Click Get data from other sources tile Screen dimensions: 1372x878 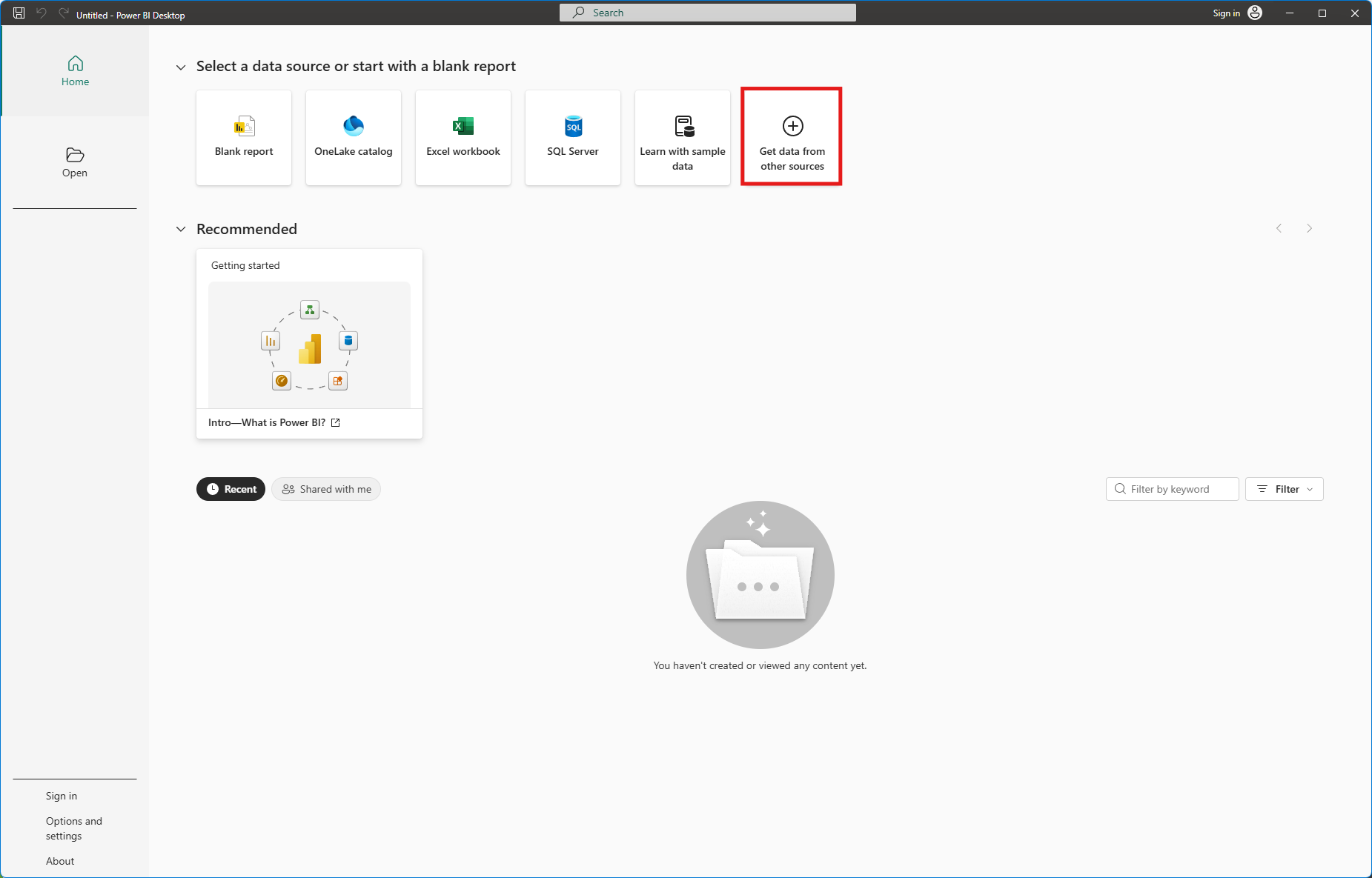[x=792, y=138]
